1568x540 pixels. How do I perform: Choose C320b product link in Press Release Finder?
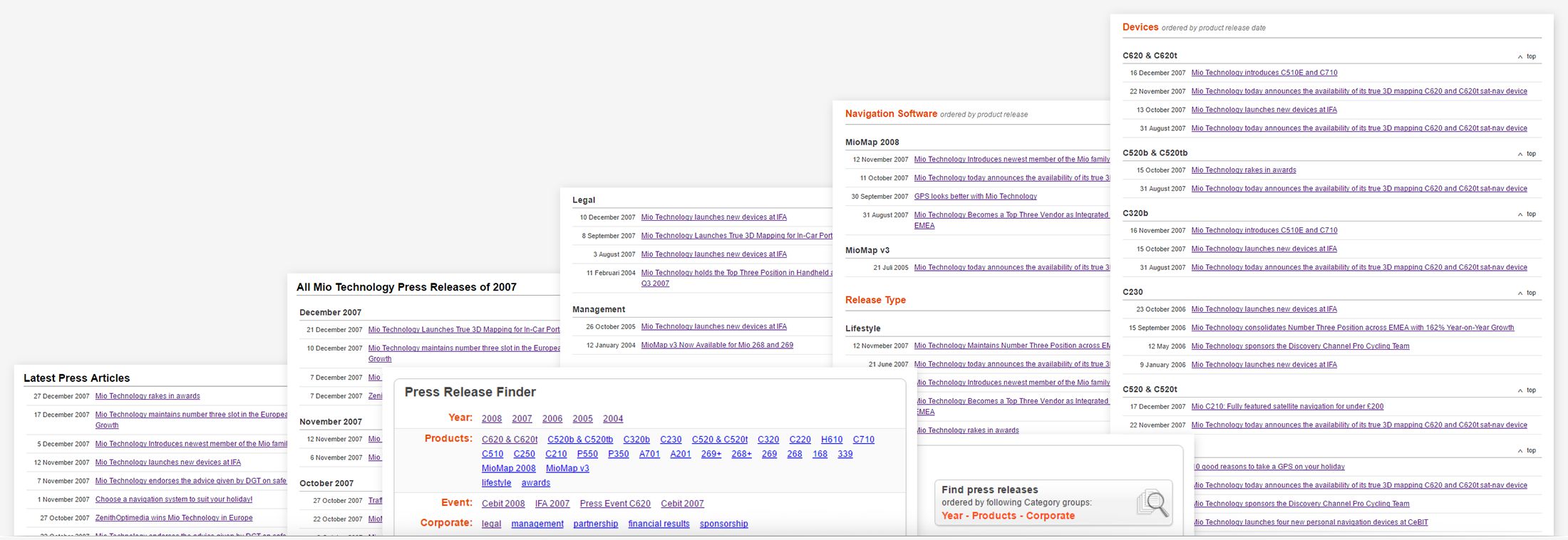click(x=636, y=440)
